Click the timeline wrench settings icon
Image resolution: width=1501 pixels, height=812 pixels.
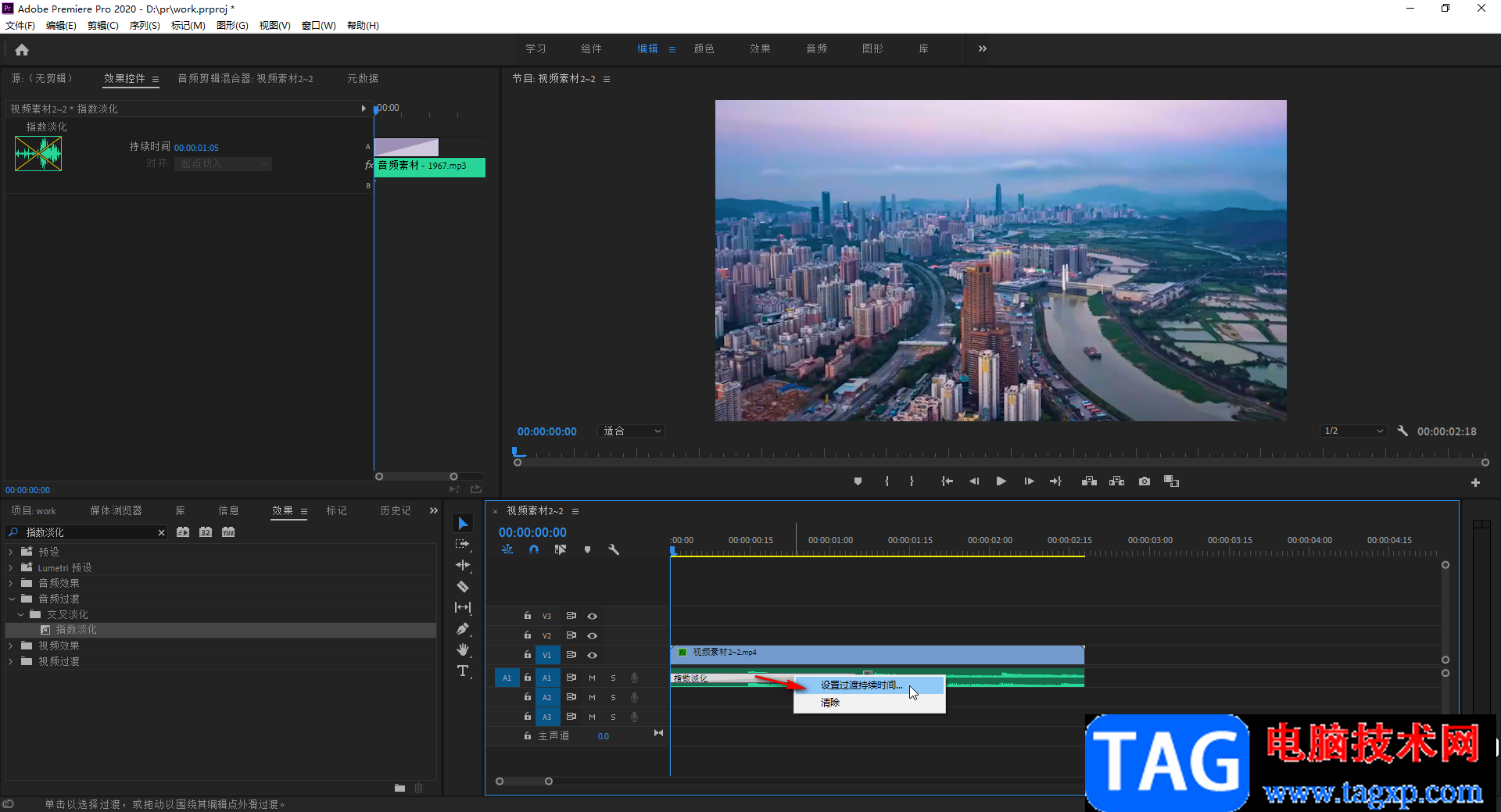click(614, 550)
